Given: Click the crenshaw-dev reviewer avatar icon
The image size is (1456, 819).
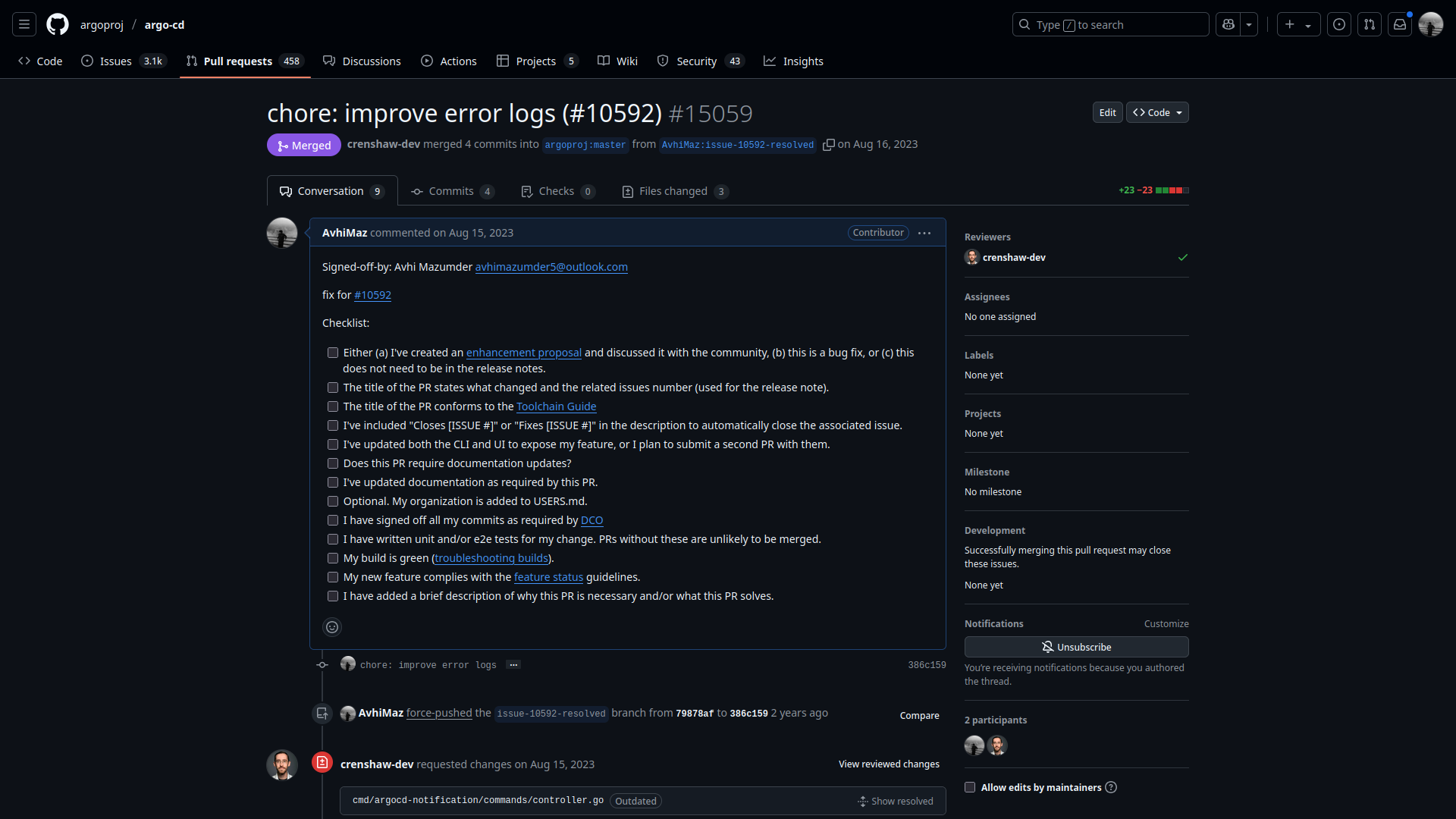Looking at the screenshot, I should [x=972, y=258].
